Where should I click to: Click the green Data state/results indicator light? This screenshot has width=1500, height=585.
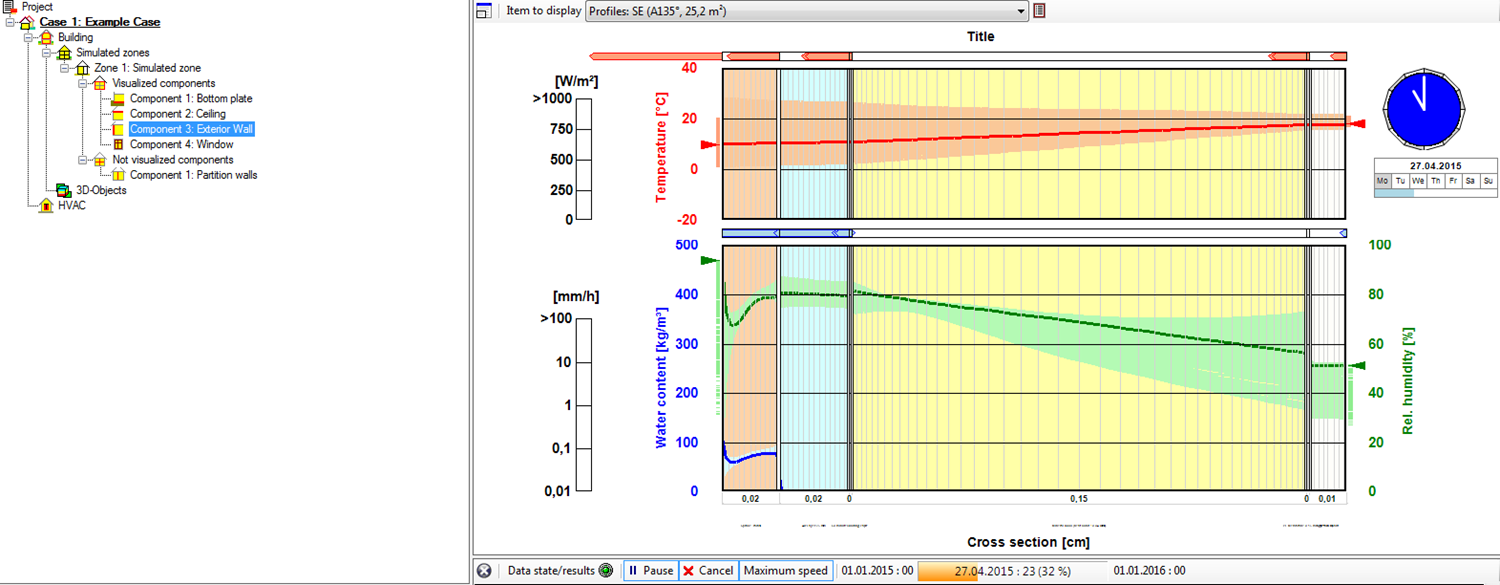pos(605,571)
